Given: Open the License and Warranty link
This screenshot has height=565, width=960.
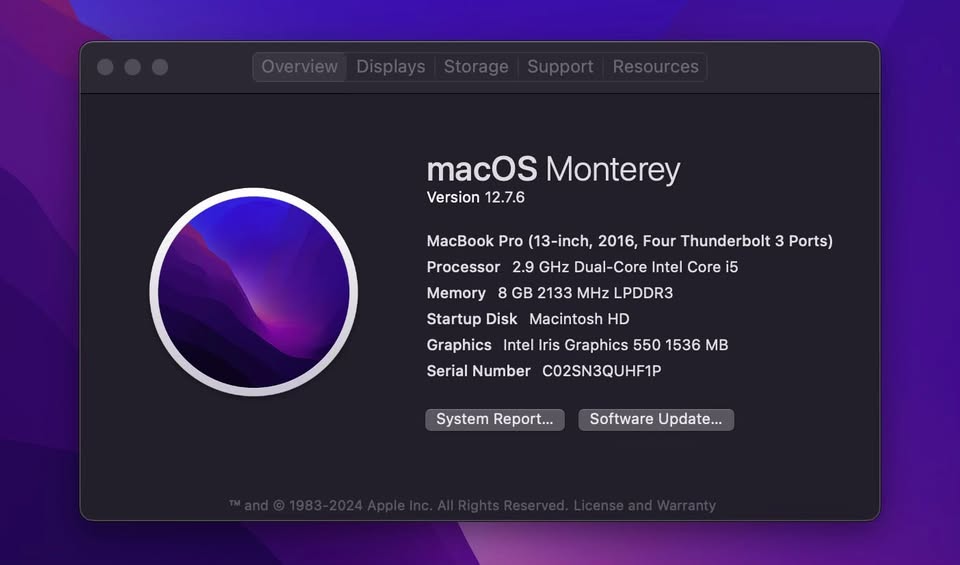Looking at the screenshot, I should point(644,505).
